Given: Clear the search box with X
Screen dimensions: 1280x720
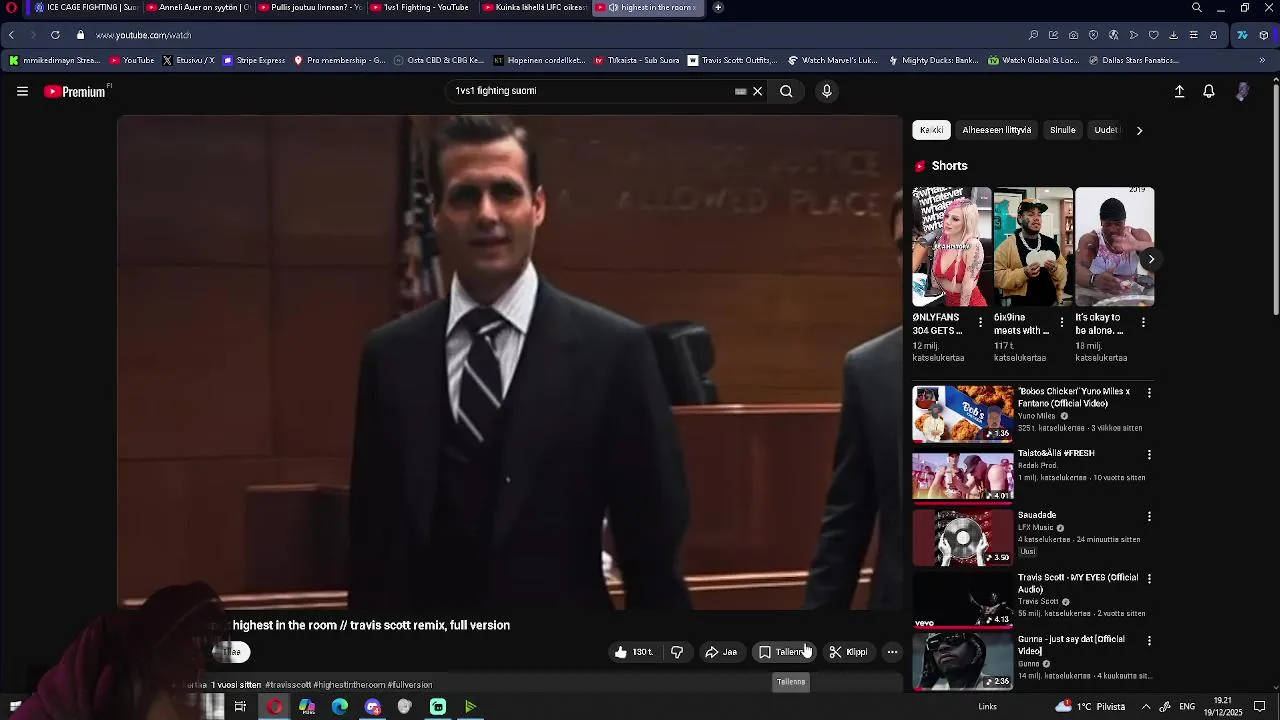Looking at the screenshot, I should click(757, 91).
